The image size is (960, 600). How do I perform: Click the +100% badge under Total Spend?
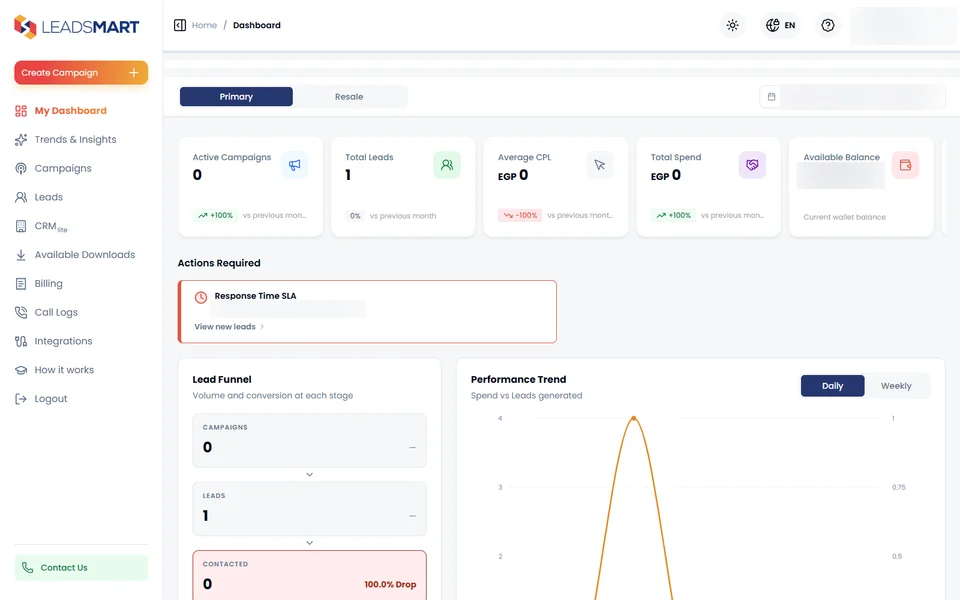pos(673,216)
